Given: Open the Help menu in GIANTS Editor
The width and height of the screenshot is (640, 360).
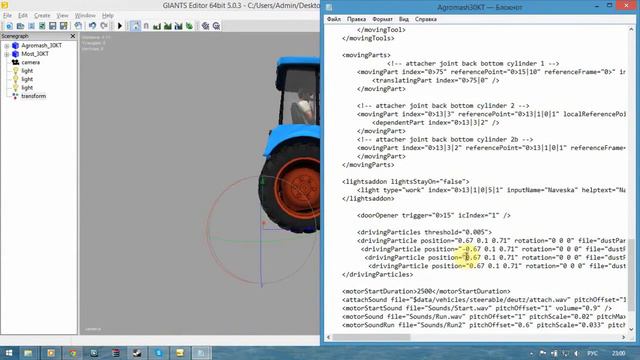Looking at the screenshot, I should pyautogui.click(x=108, y=16).
